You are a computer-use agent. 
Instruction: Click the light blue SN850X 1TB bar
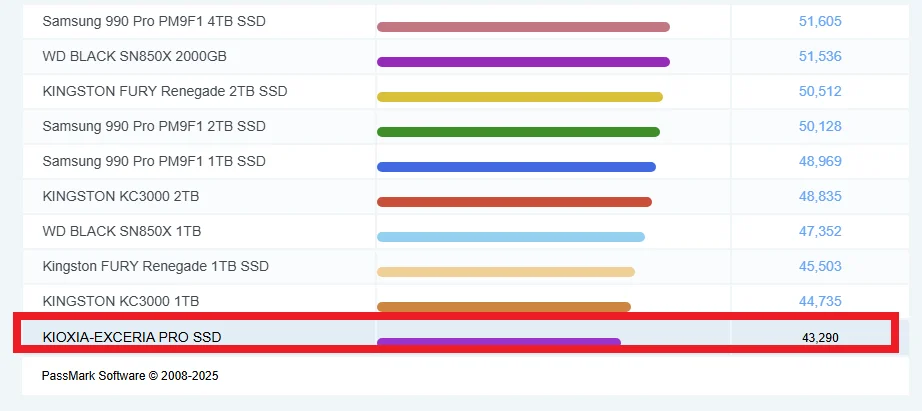tap(510, 237)
